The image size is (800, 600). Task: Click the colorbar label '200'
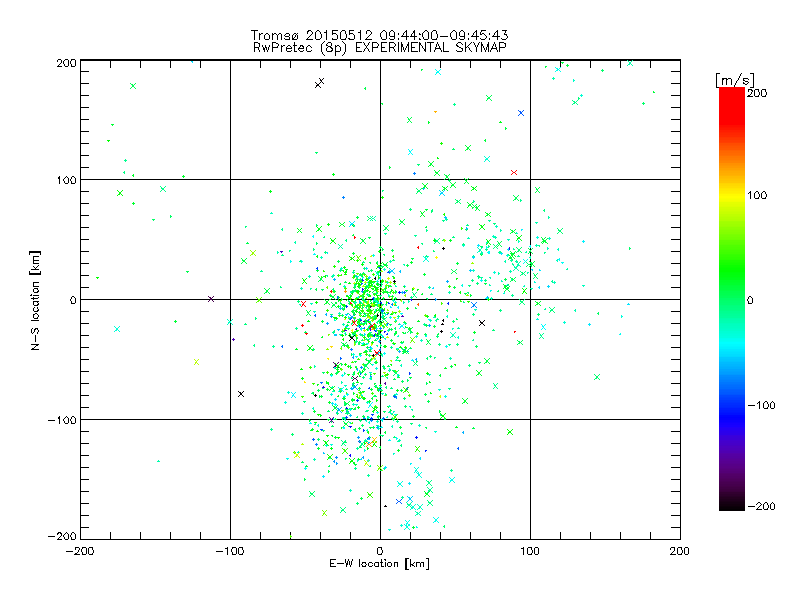(757, 93)
